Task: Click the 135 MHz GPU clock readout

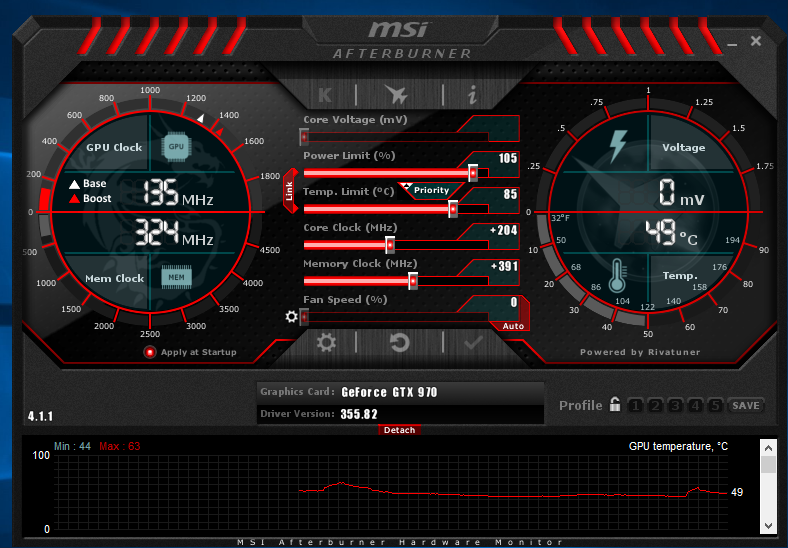Action: coord(178,193)
